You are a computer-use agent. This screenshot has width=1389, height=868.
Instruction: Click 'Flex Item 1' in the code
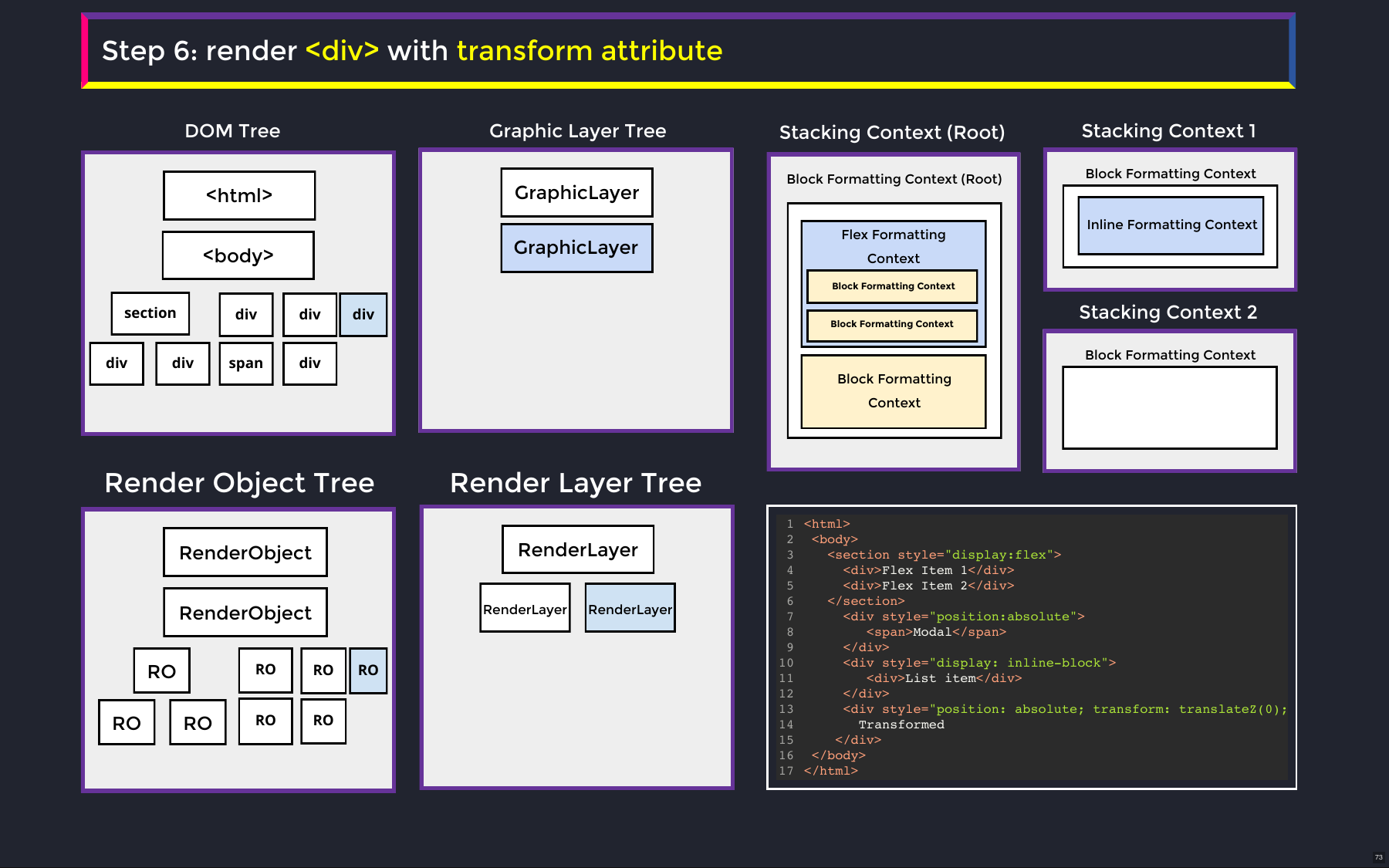pyautogui.click(x=924, y=570)
